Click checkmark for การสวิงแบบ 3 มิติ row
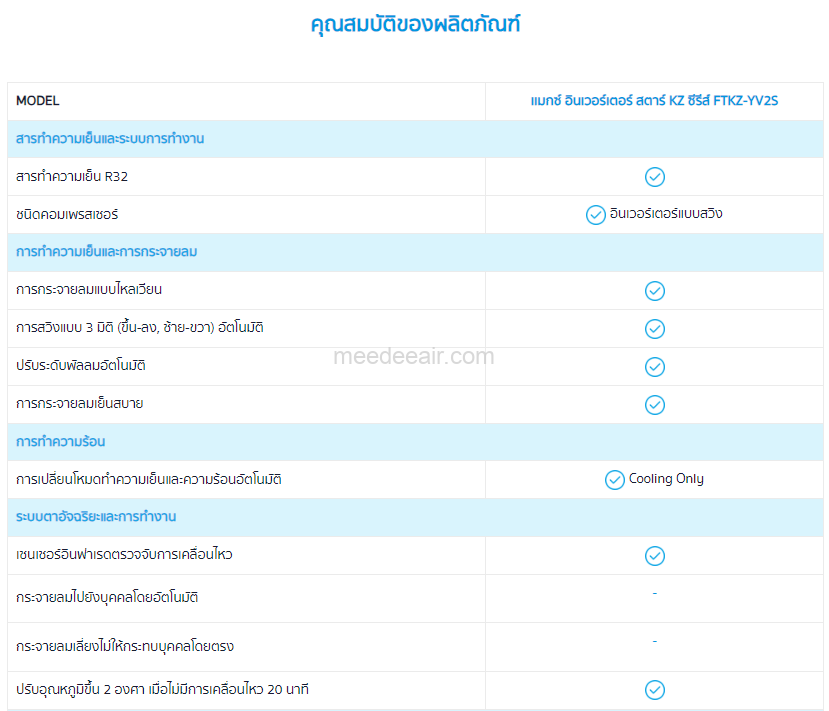This screenshot has height=711, width=829. coord(654,329)
